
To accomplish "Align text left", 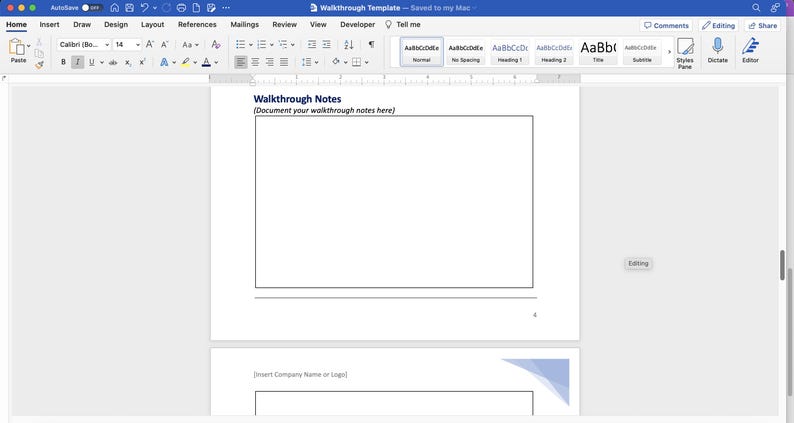I will click(x=241, y=62).
